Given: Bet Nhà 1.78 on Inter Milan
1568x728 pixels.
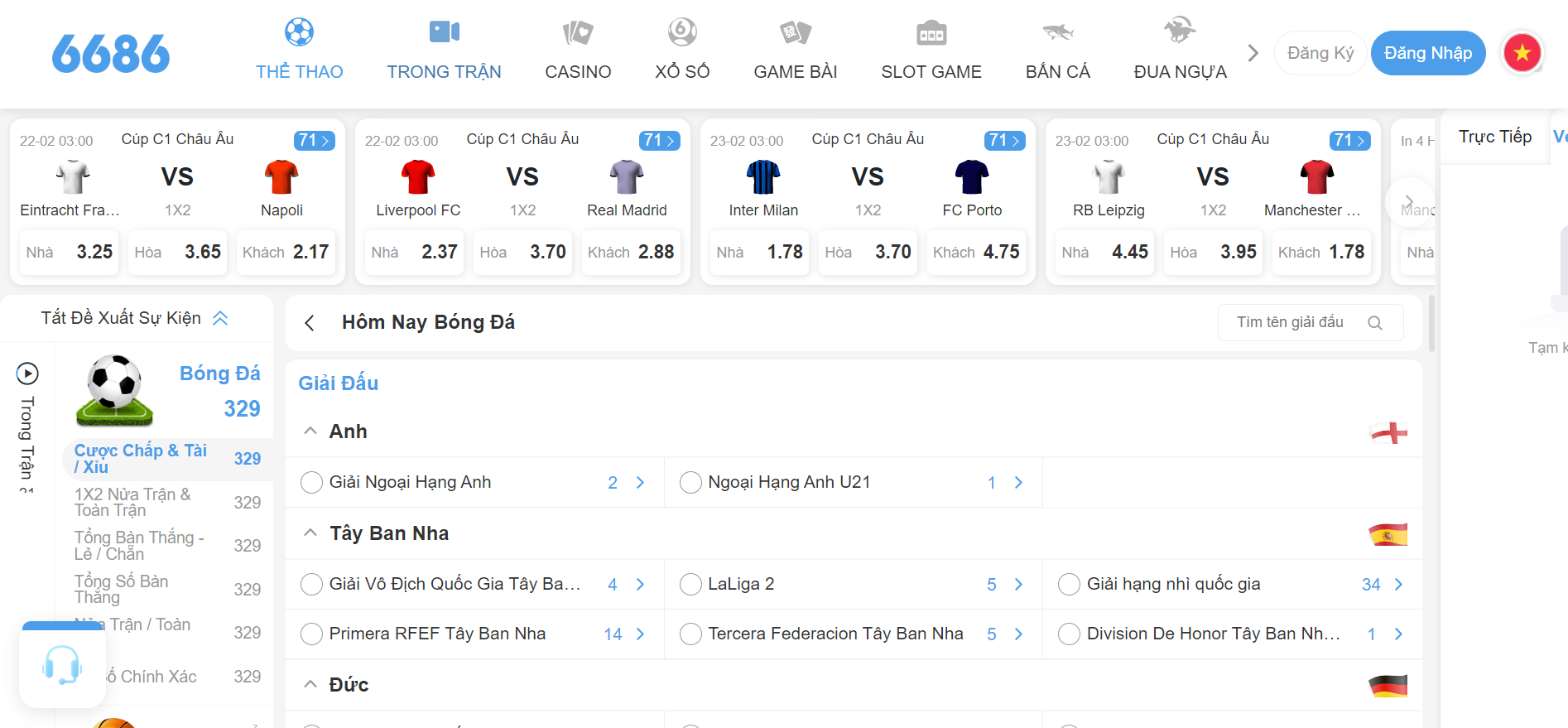Looking at the screenshot, I should pyautogui.click(x=759, y=252).
